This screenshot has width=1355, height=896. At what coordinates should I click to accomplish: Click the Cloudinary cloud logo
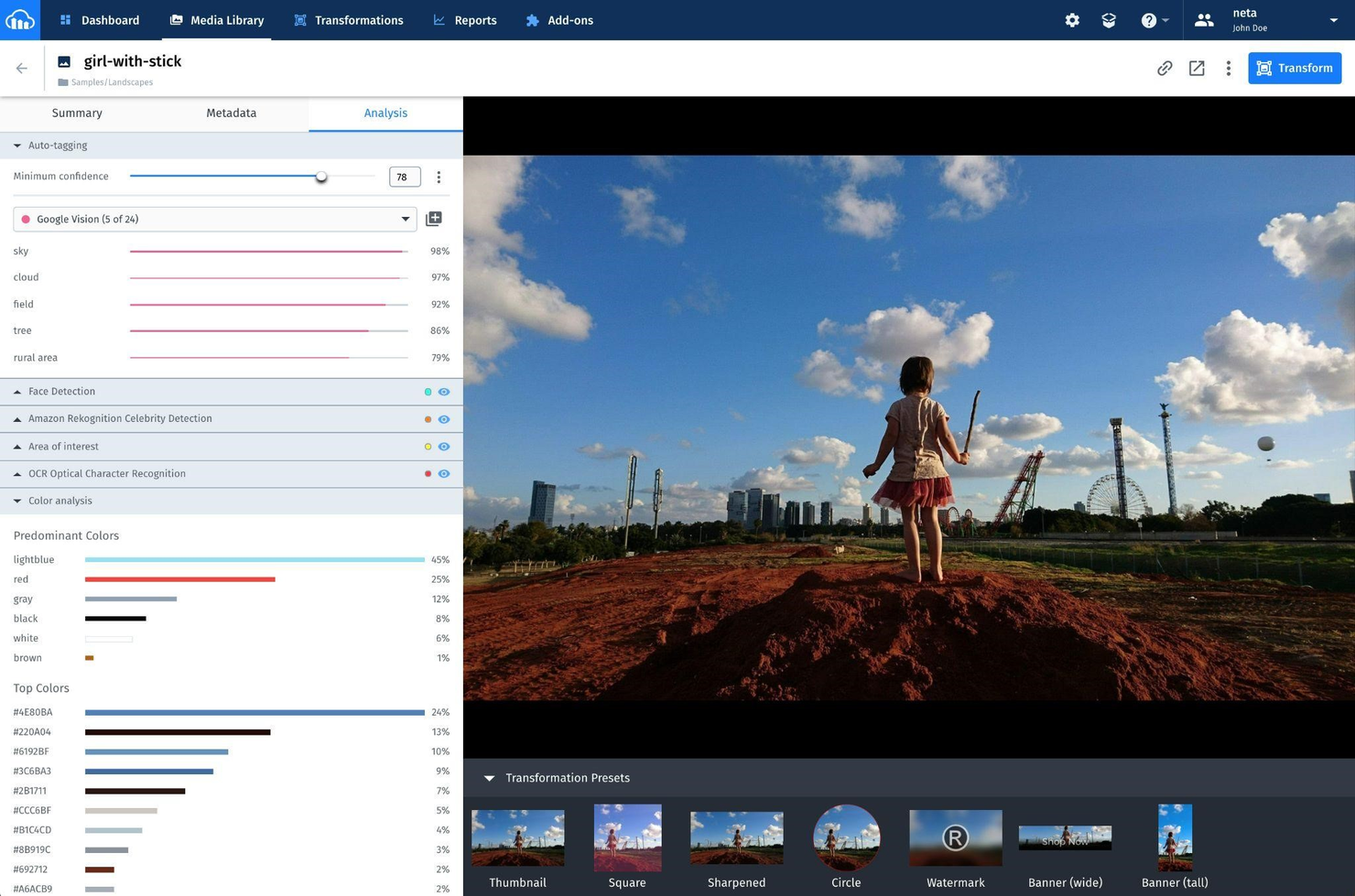(x=20, y=20)
